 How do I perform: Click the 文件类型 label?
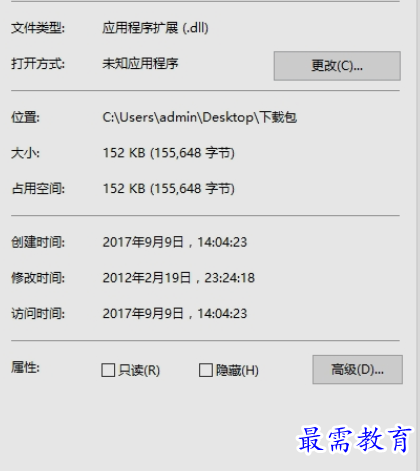click(38, 28)
